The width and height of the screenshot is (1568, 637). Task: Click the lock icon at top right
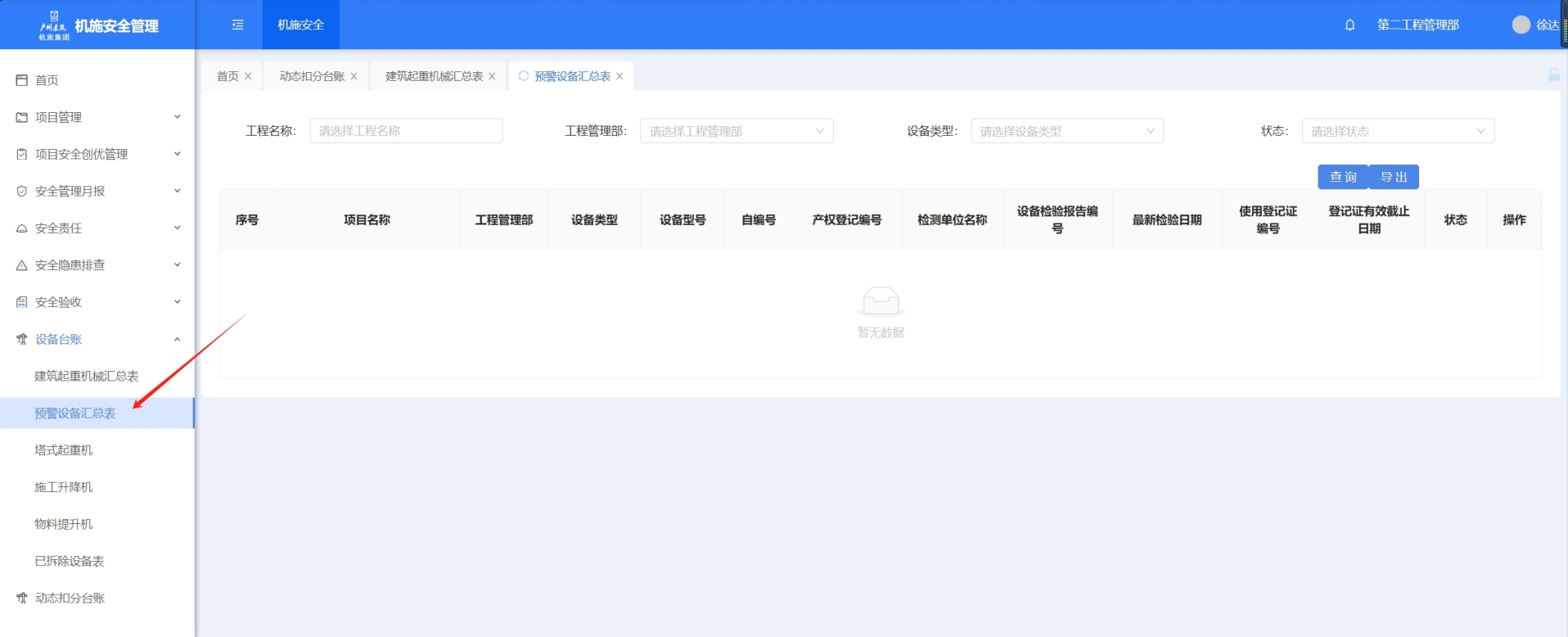click(1553, 75)
